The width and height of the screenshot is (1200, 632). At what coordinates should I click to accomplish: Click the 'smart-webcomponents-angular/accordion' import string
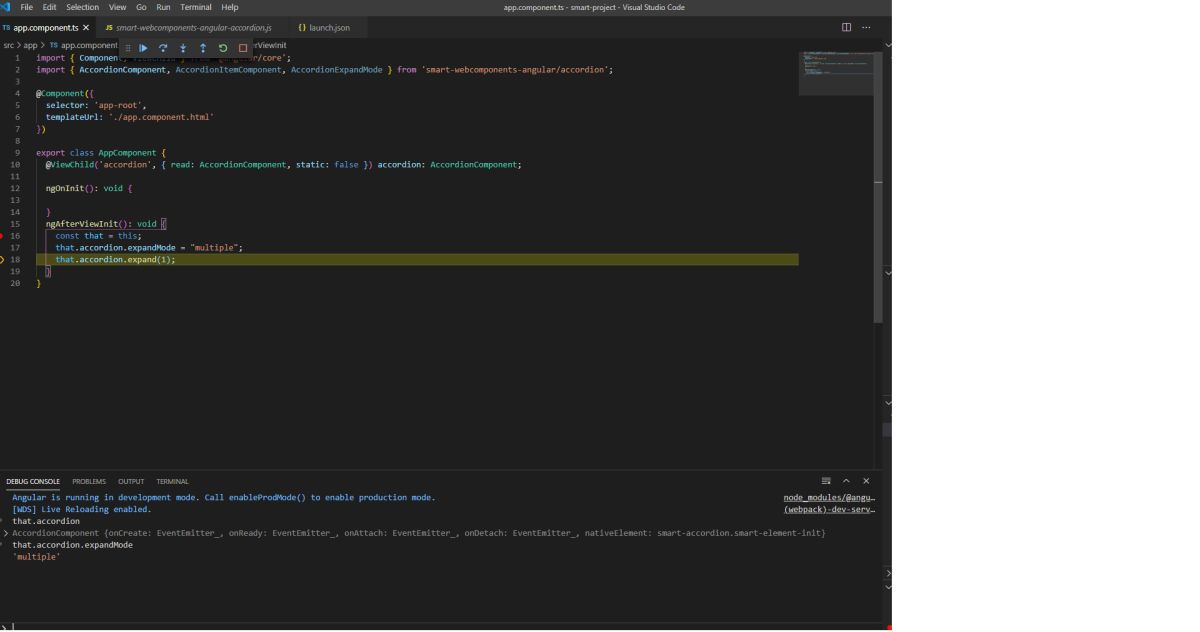pos(515,70)
